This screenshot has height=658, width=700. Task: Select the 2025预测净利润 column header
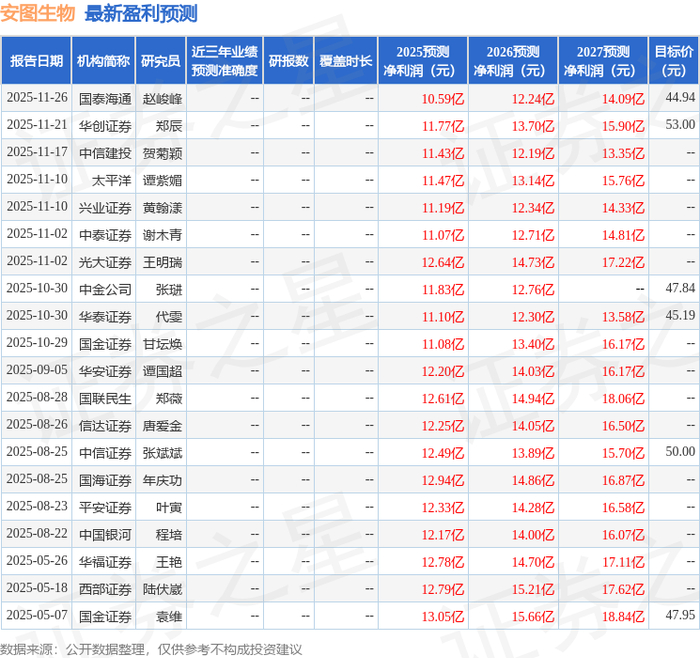423,61
